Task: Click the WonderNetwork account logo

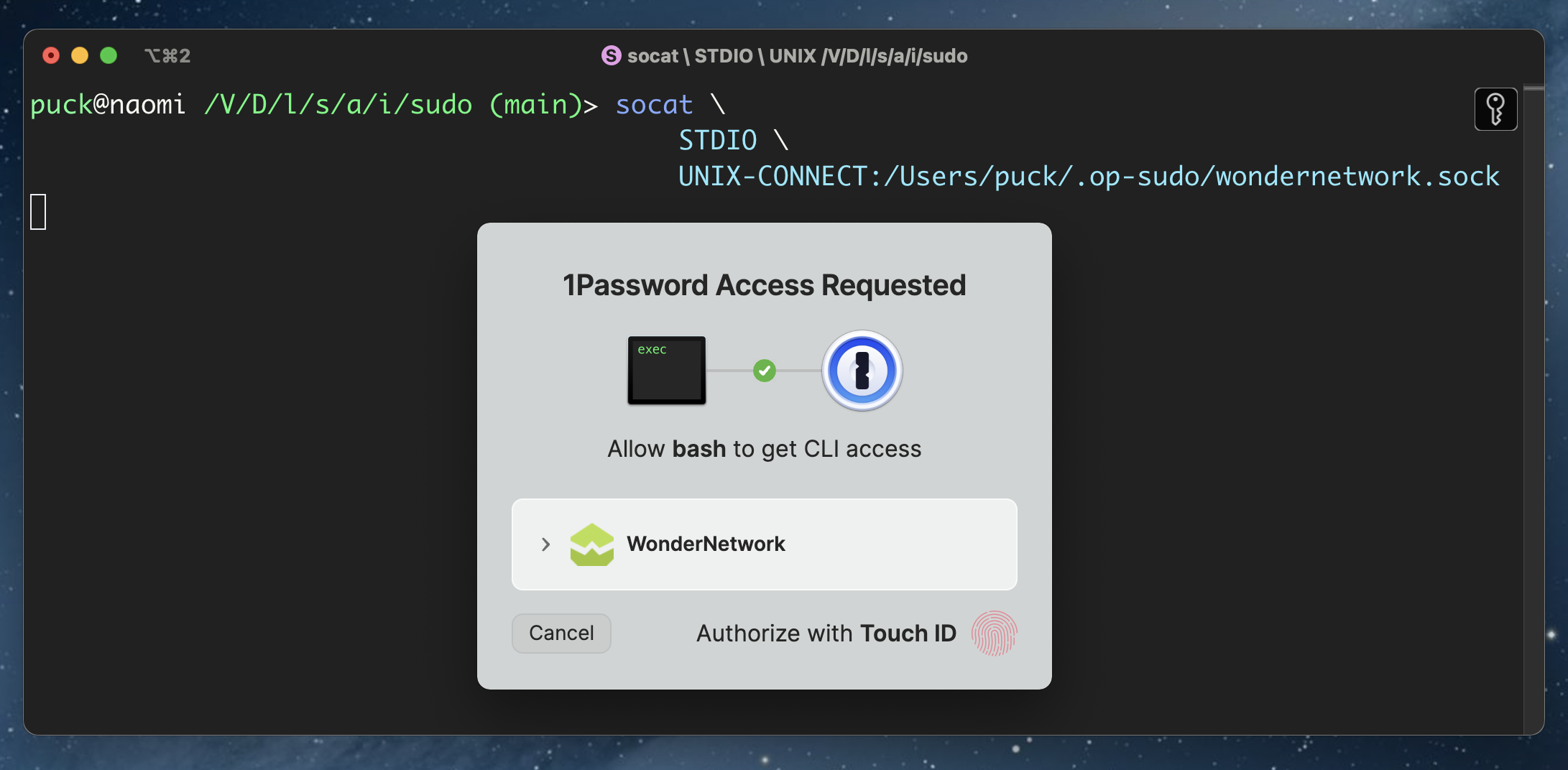Action: (591, 544)
